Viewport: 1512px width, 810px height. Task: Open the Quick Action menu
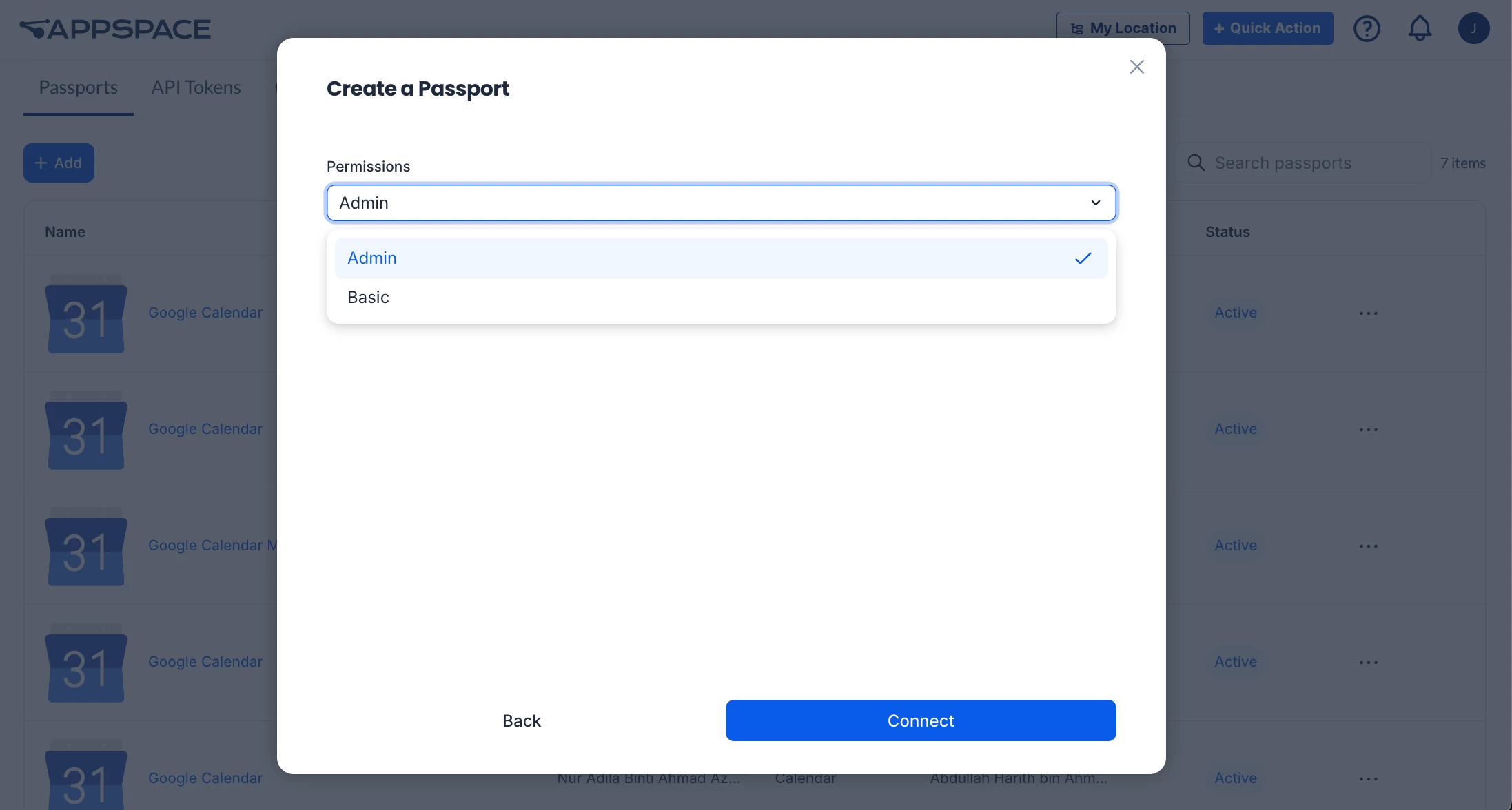pos(1267,28)
